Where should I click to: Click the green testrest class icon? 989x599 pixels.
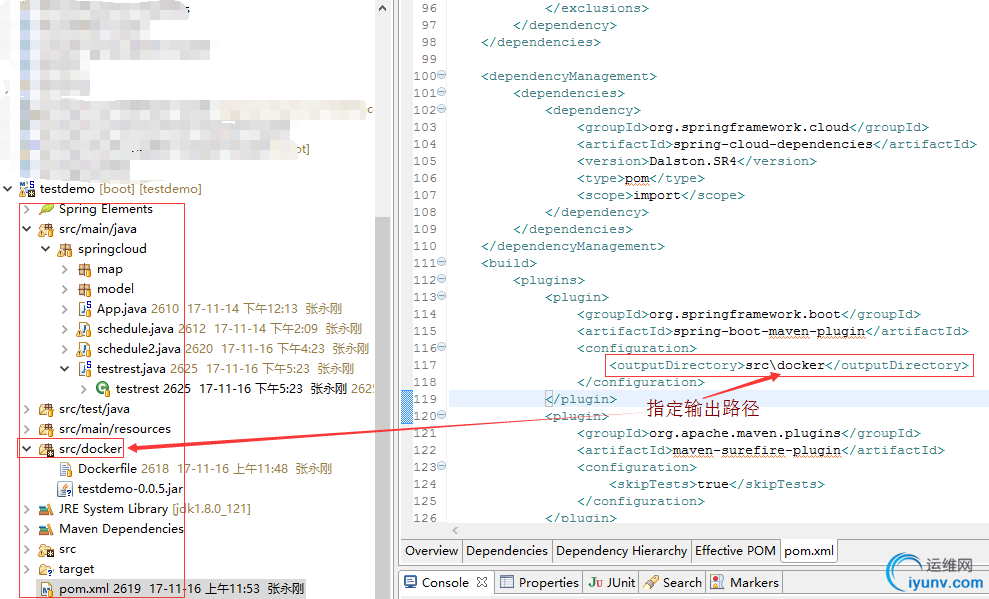click(103, 388)
